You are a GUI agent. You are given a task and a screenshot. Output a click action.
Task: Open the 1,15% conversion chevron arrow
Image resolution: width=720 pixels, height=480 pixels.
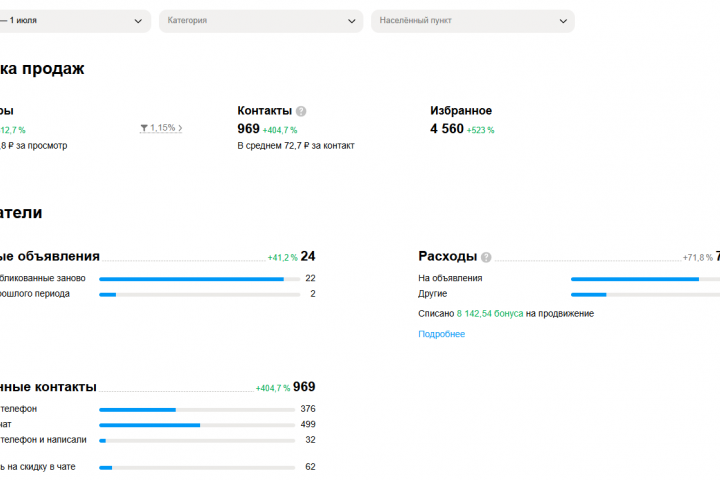coord(180,128)
